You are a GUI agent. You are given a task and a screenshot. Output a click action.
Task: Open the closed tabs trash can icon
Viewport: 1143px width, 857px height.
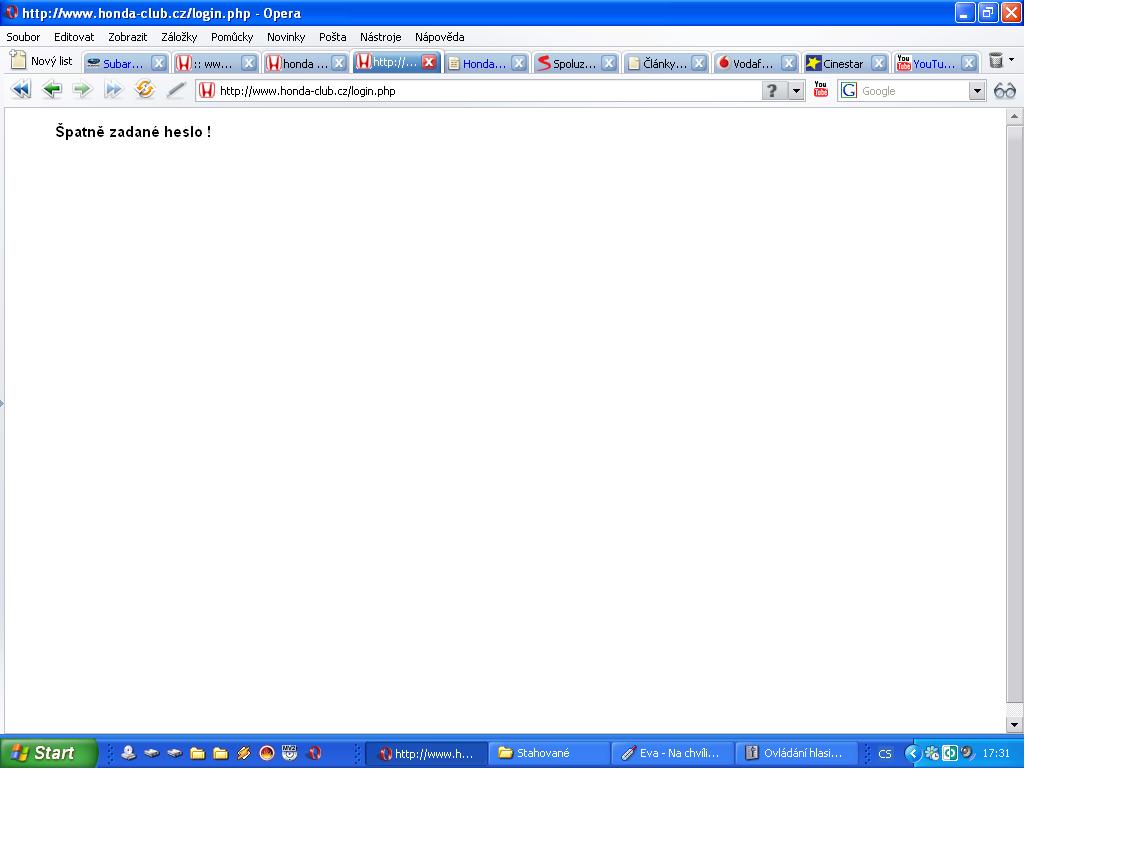tap(996, 61)
